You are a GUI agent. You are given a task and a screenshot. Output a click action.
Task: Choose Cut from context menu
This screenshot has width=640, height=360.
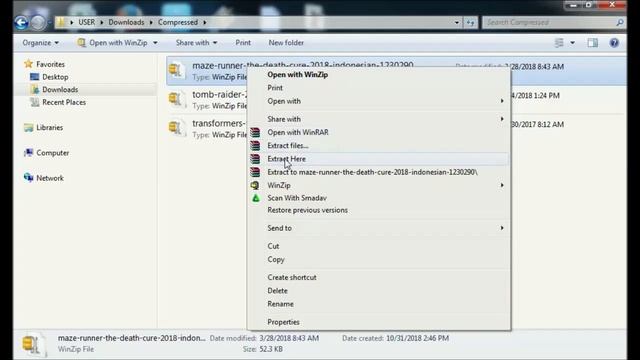(379, 246)
